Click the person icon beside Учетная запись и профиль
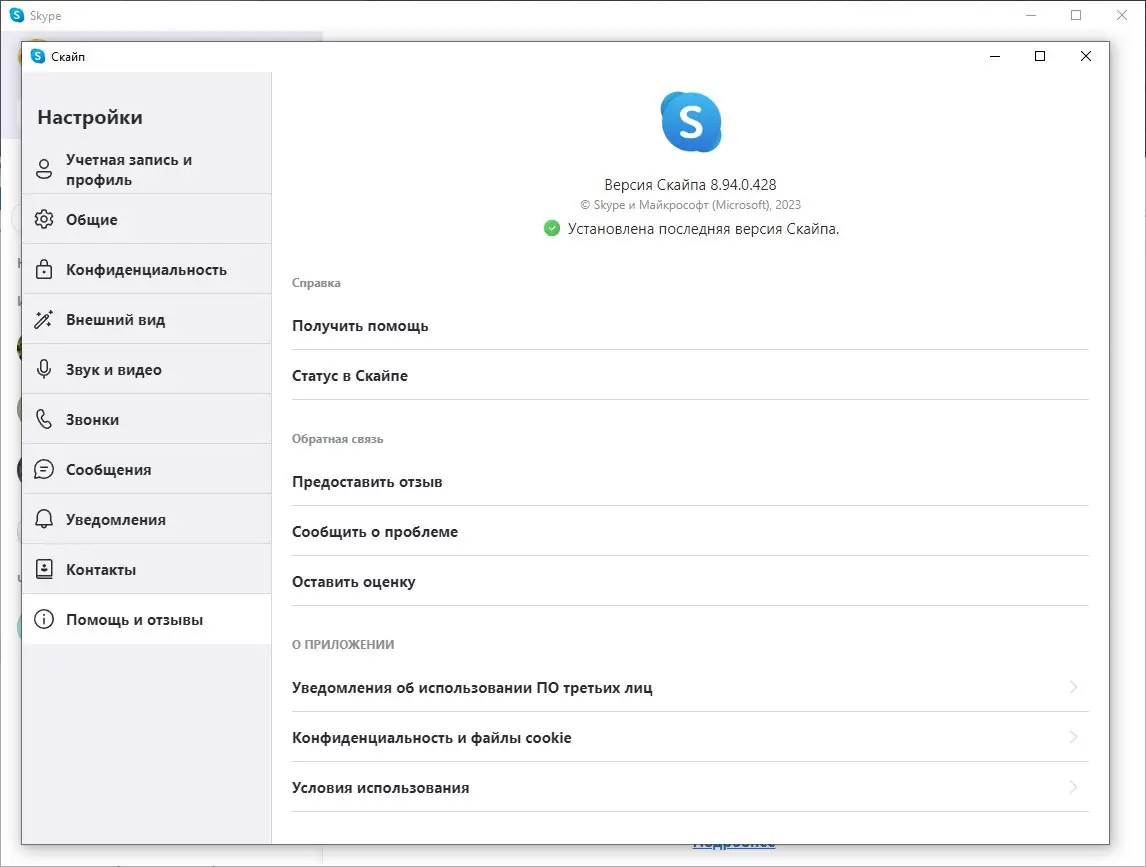The width and height of the screenshot is (1146, 867). (44, 169)
